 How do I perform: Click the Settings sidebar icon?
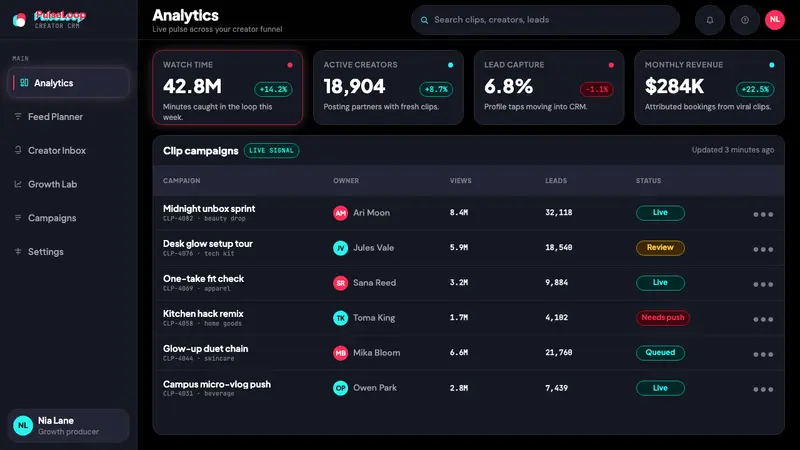[18, 251]
